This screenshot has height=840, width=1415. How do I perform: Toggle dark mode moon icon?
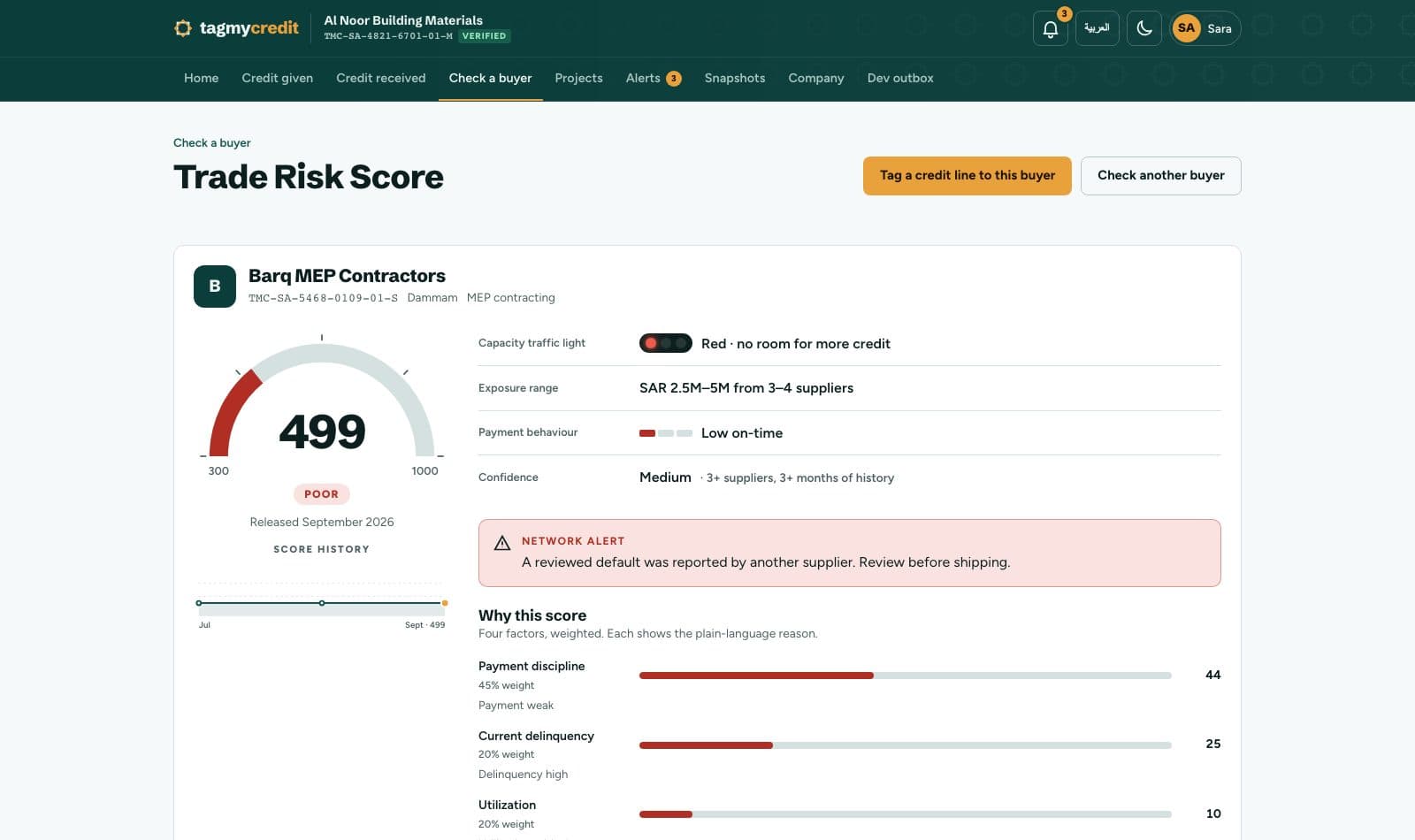point(1144,28)
